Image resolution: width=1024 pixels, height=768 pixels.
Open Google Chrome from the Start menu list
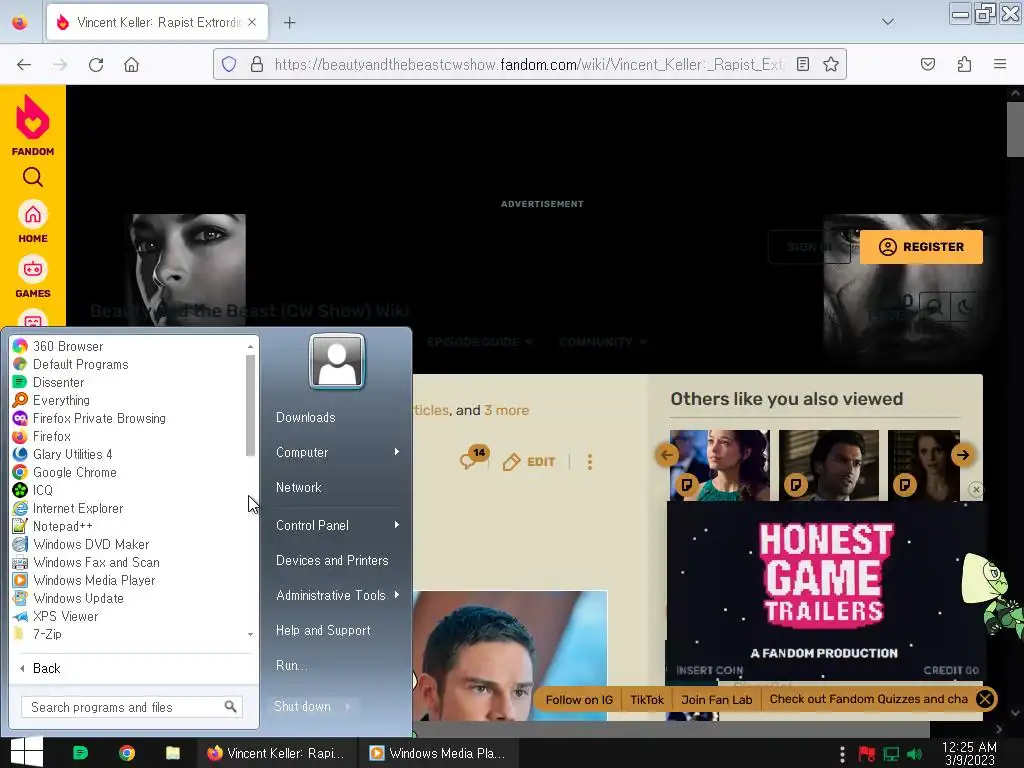(74, 472)
